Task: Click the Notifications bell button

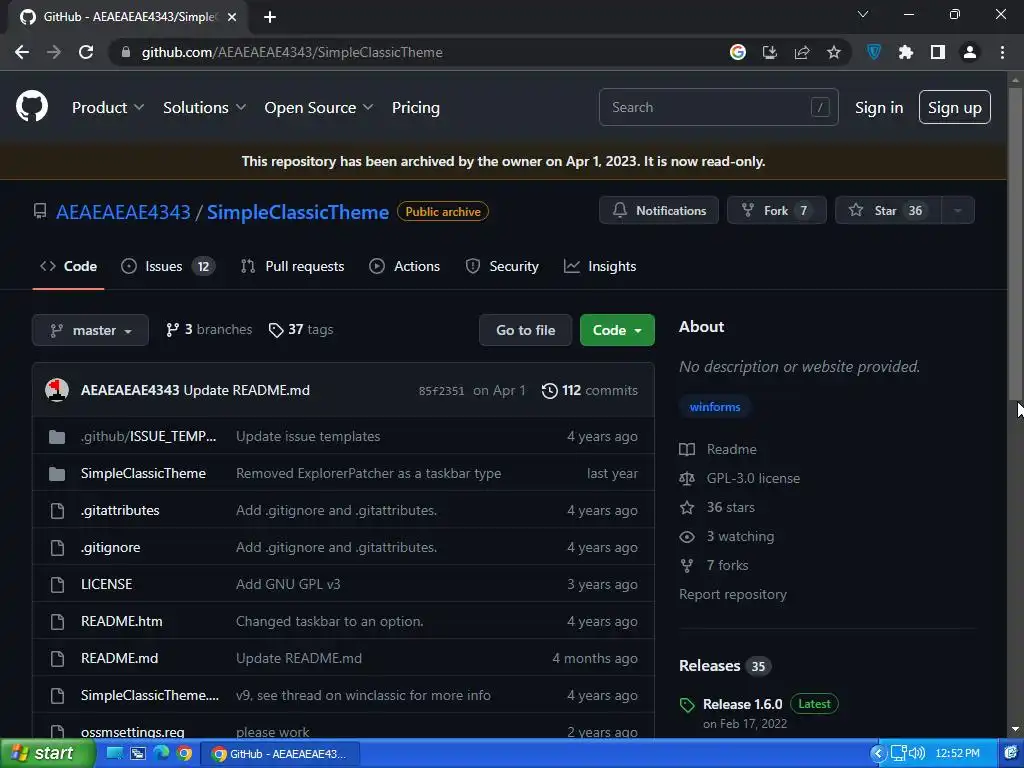Action: point(658,210)
